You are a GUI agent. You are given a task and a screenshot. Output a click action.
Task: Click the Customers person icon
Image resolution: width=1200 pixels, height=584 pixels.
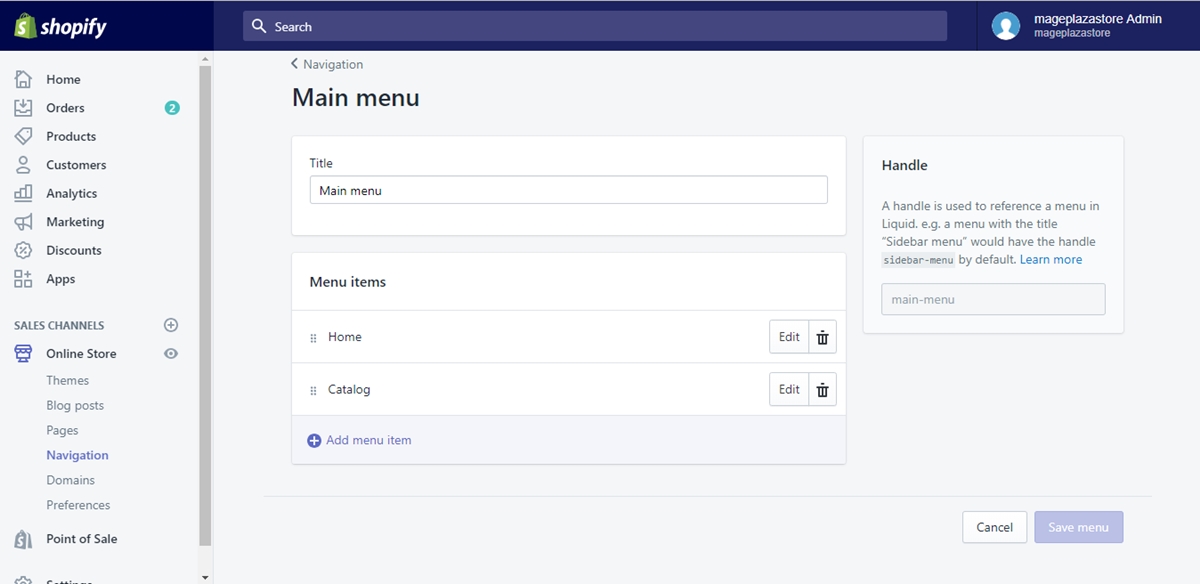(23, 165)
